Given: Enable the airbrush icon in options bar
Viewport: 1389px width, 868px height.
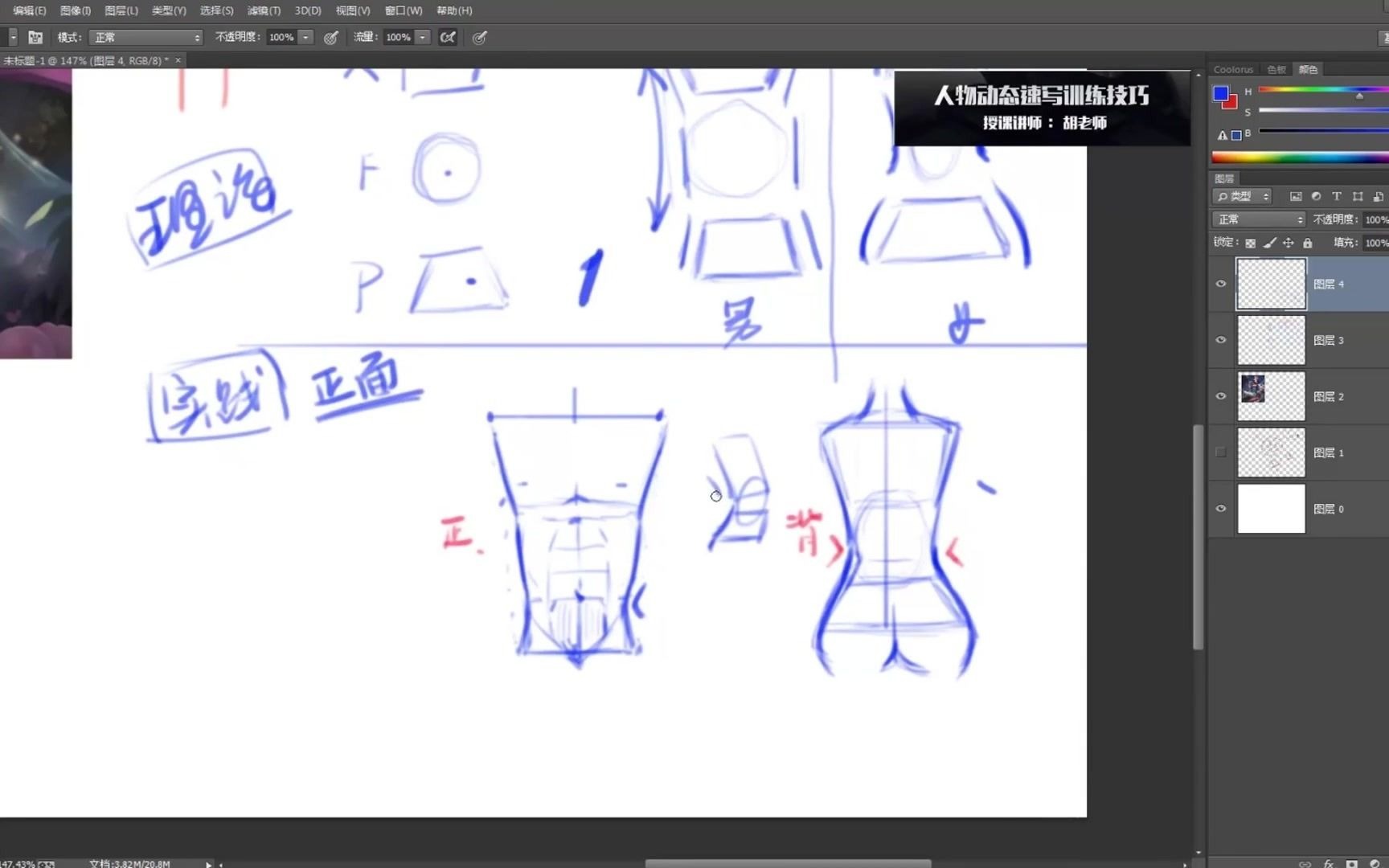Looking at the screenshot, I should point(448,37).
